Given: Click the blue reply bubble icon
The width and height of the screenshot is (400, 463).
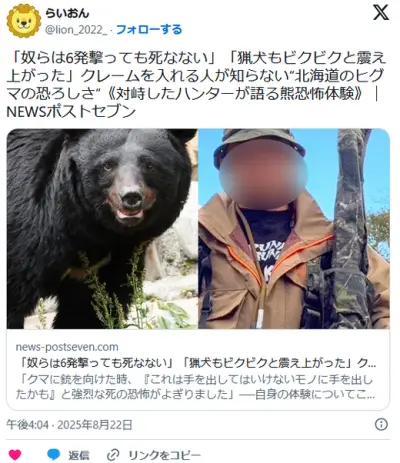Looking at the screenshot, I should pos(53,454).
